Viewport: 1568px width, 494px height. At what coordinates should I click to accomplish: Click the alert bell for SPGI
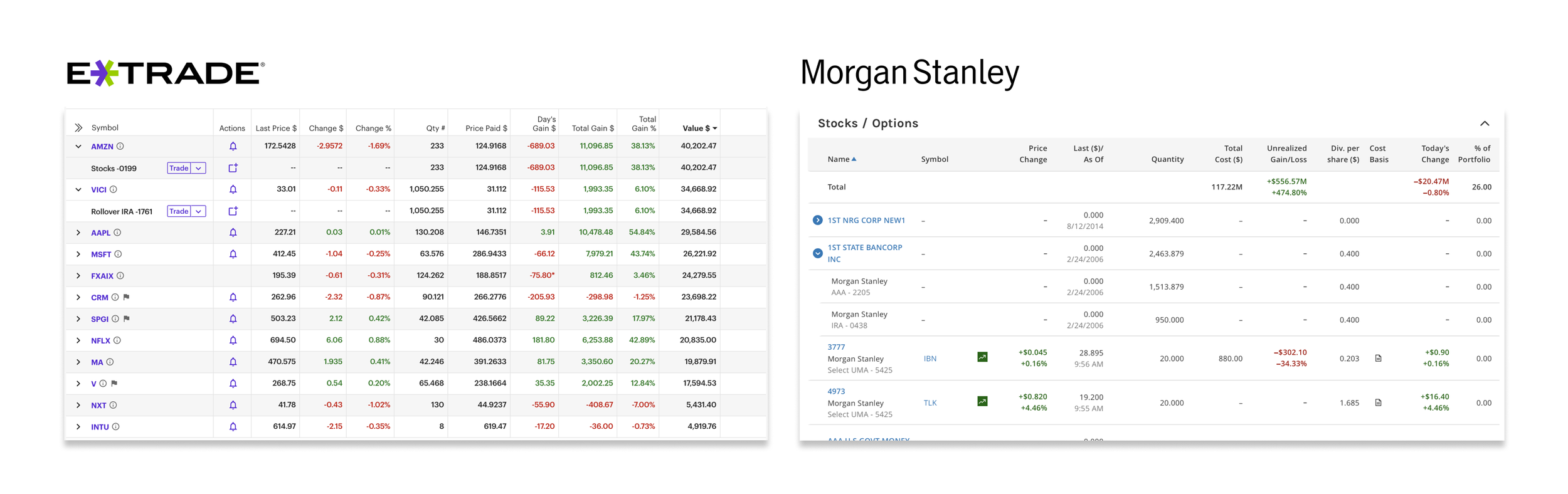click(233, 318)
